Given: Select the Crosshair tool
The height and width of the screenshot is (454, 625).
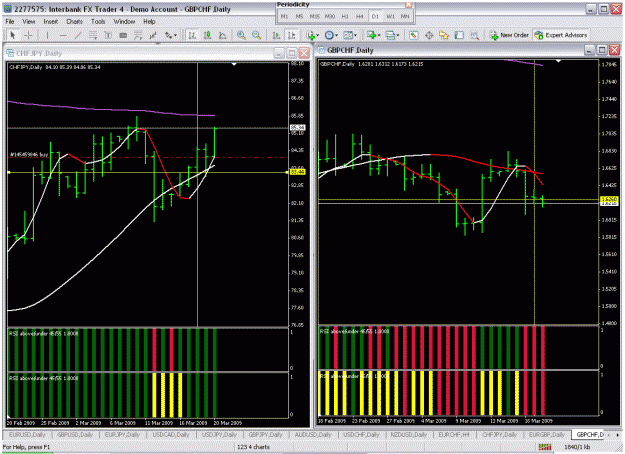Looking at the screenshot, I should point(28,35).
